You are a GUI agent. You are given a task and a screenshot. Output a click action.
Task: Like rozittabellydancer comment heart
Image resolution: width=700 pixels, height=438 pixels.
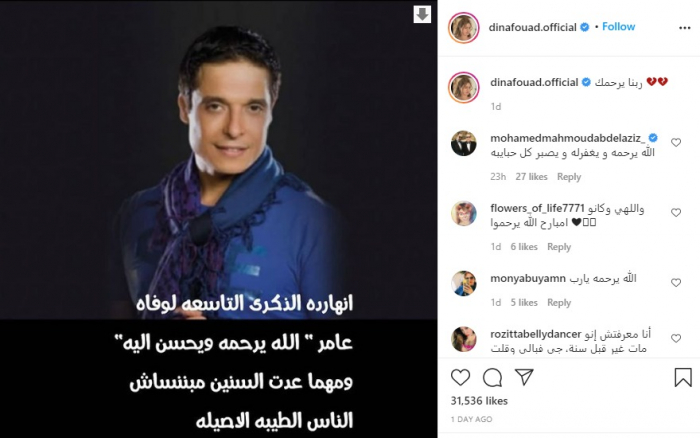pos(676,338)
